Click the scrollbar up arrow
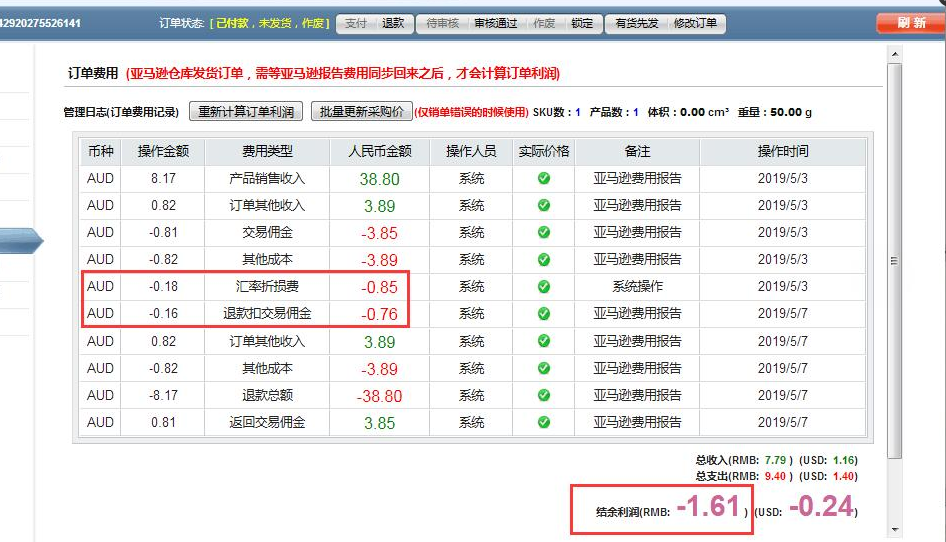 click(x=895, y=54)
